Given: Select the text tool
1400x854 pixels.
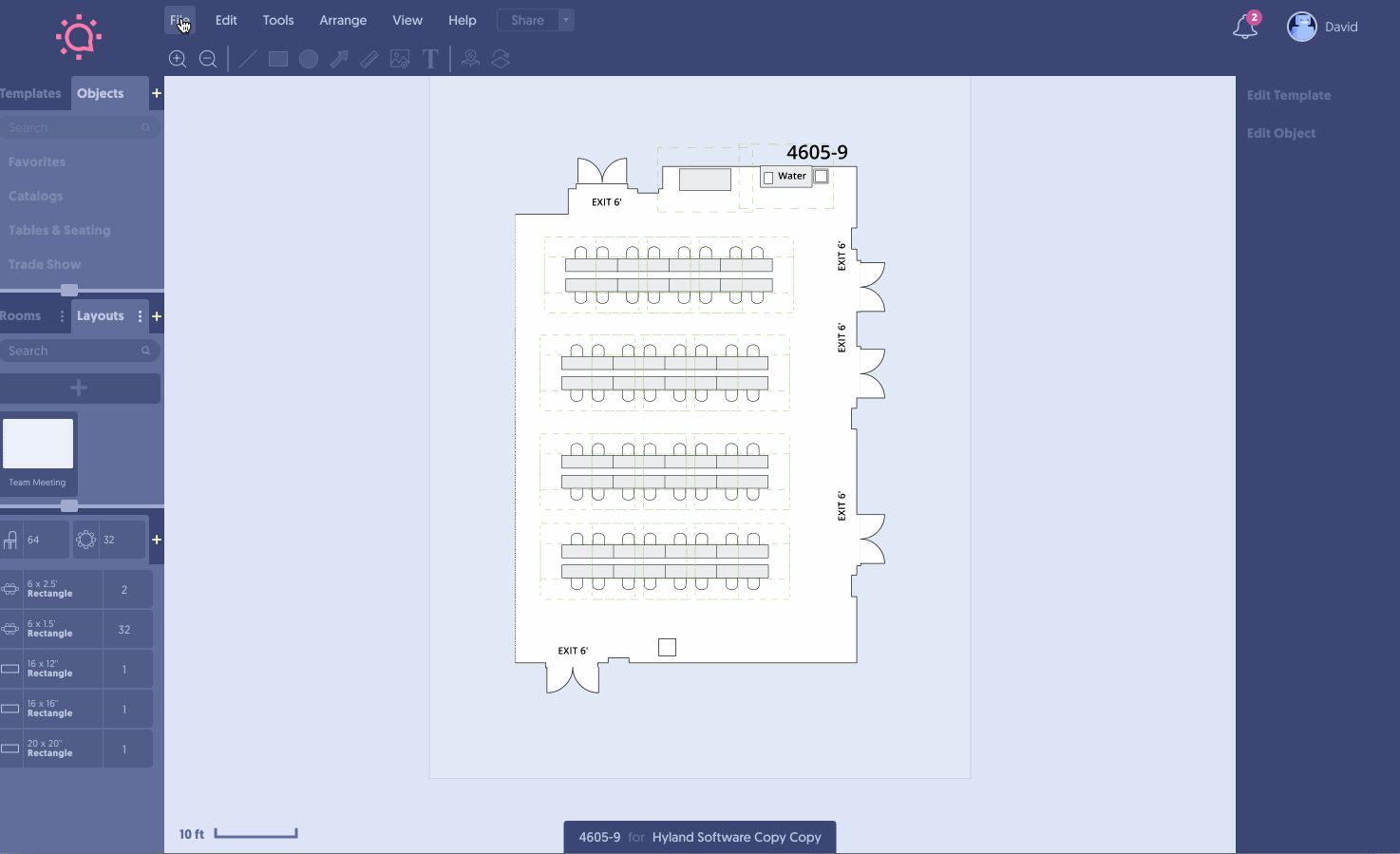Looking at the screenshot, I should (x=430, y=59).
